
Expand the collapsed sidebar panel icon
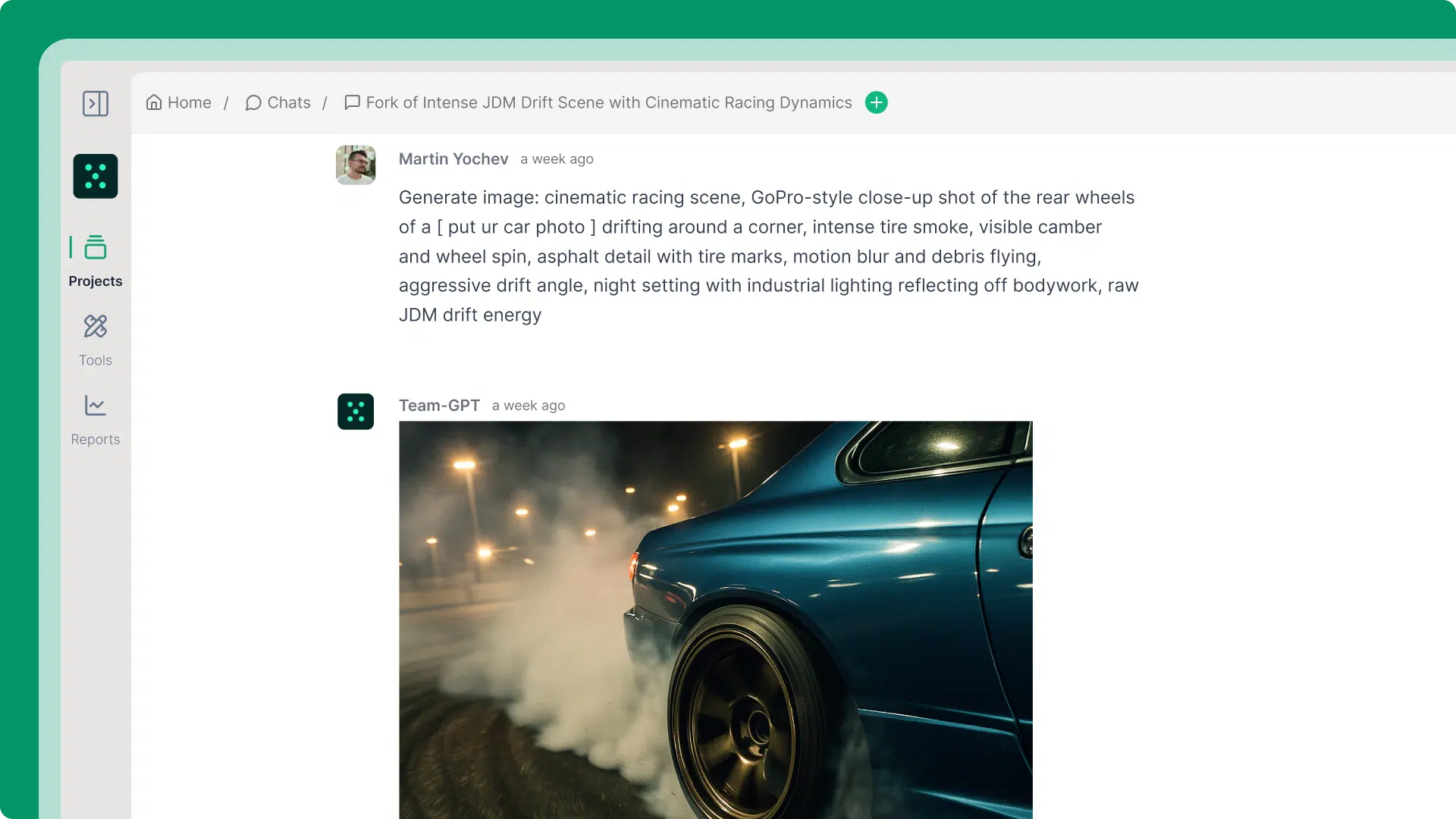tap(96, 103)
